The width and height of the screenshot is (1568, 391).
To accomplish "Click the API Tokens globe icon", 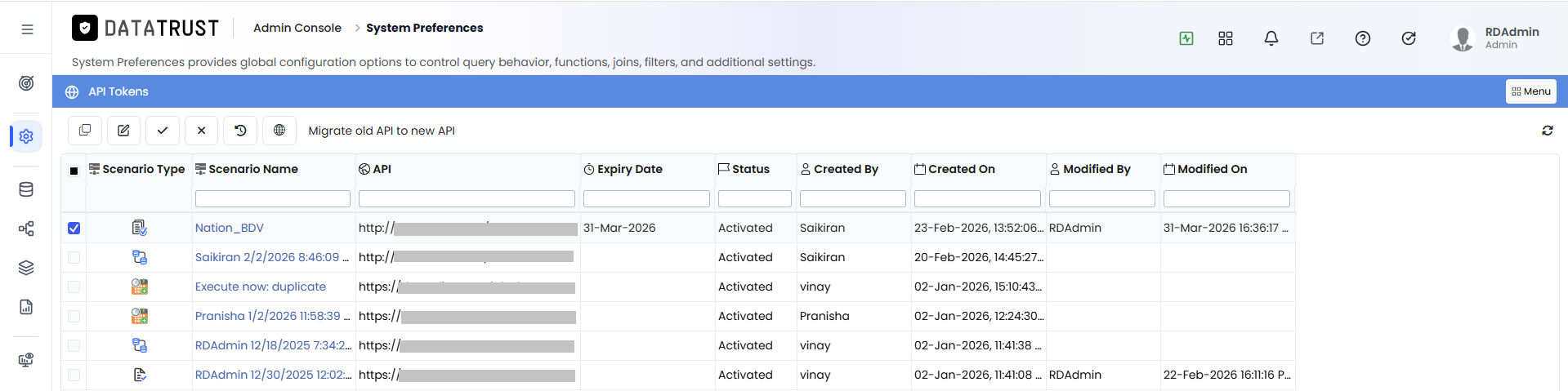I will [x=72, y=92].
